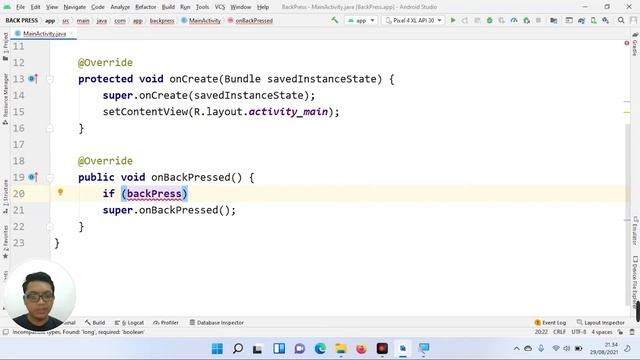Click the onBackPressed breadcrumb
Image resolution: width=640 pixels, height=360 pixels.
tap(250, 20)
